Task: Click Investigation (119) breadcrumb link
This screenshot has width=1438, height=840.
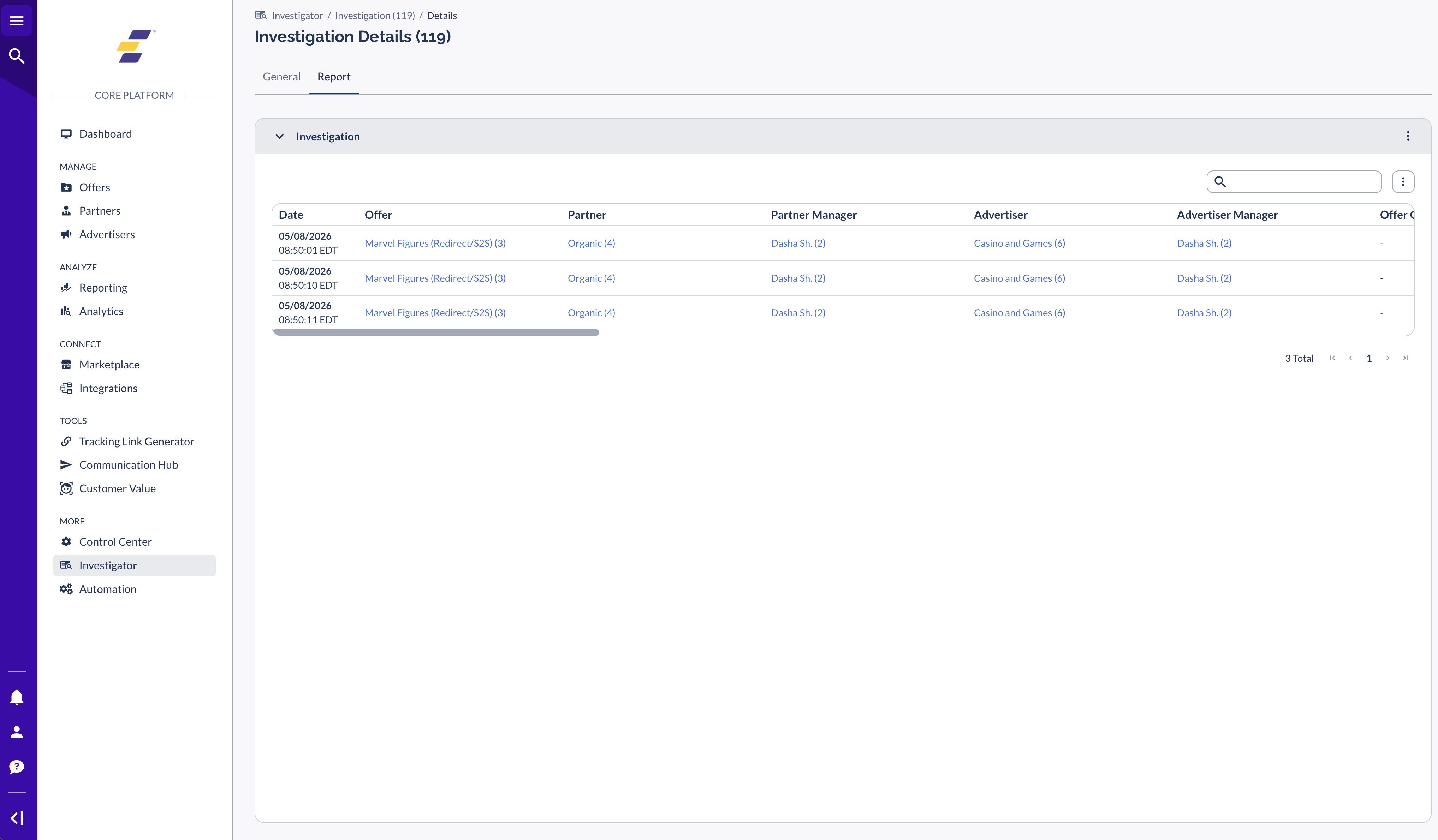Action: pyautogui.click(x=375, y=16)
